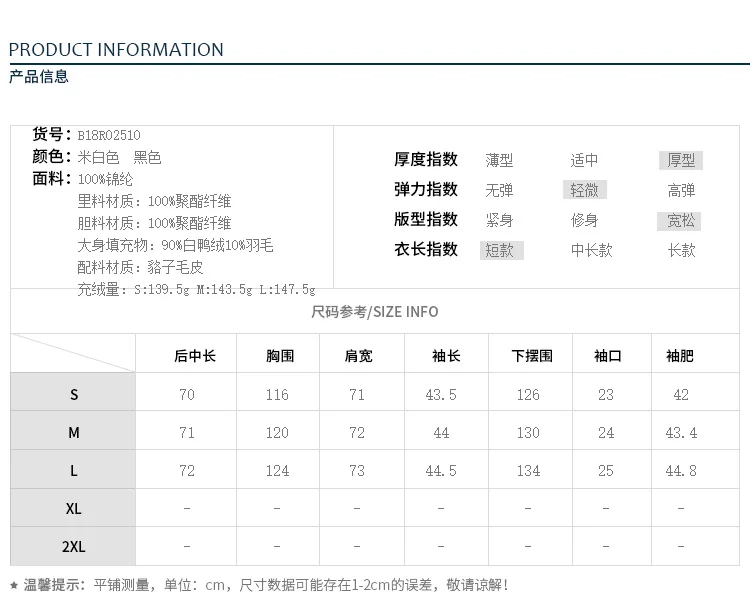Click the L row 胸围 value 124
This screenshot has height=605, width=750.
(277, 471)
